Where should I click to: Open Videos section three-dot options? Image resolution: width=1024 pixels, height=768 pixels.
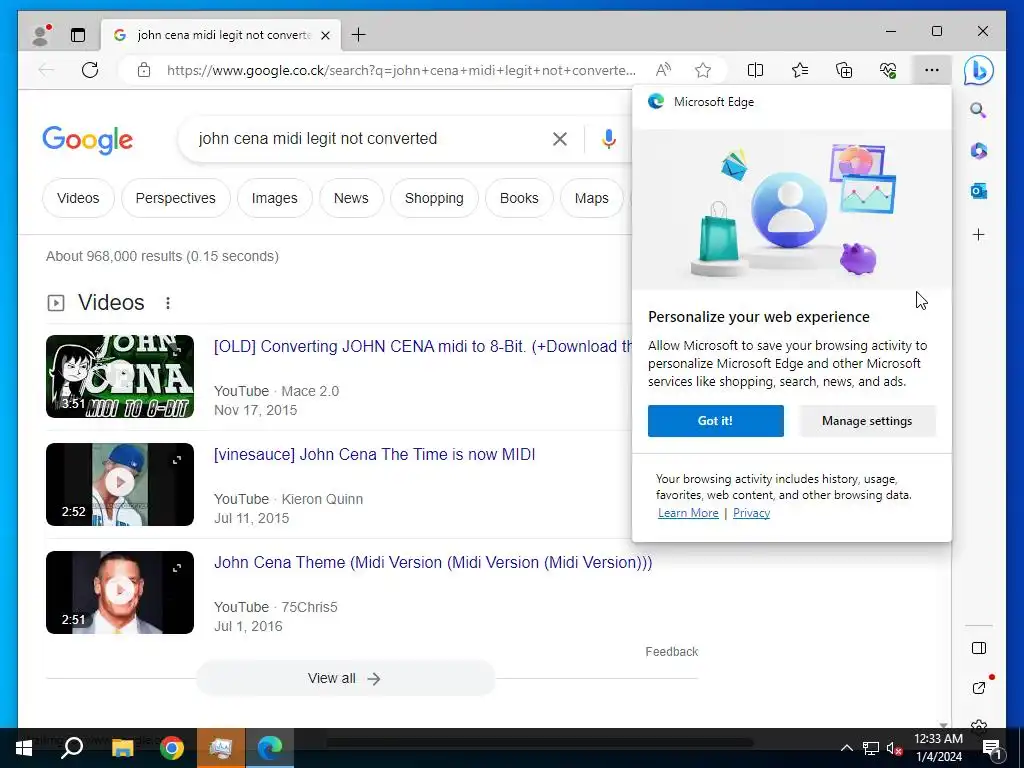coord(168,302)
